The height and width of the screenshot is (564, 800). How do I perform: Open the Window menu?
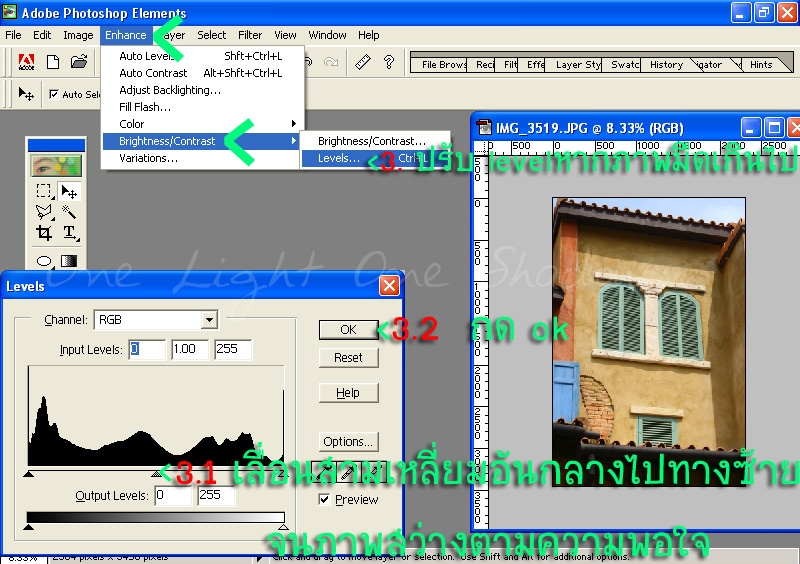pos(327,35)
